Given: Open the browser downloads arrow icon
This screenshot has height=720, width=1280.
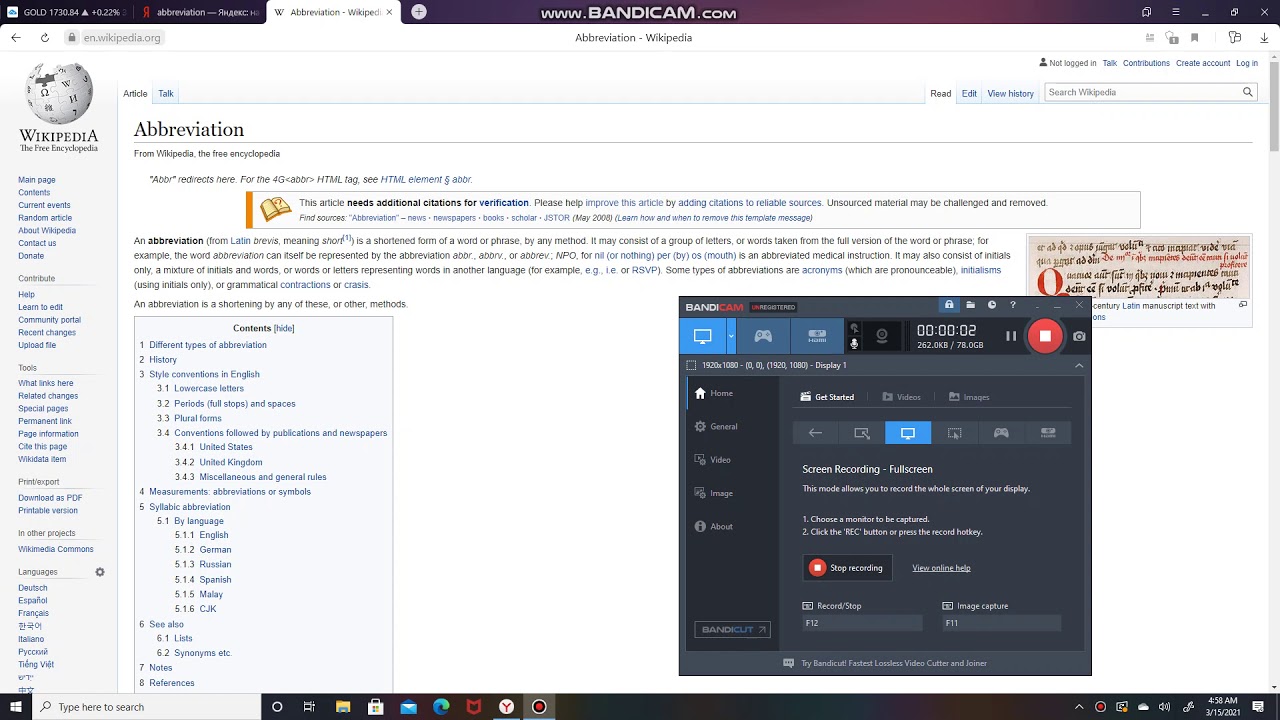Looking at the screenshot, I should click(x=1264, y=37).
